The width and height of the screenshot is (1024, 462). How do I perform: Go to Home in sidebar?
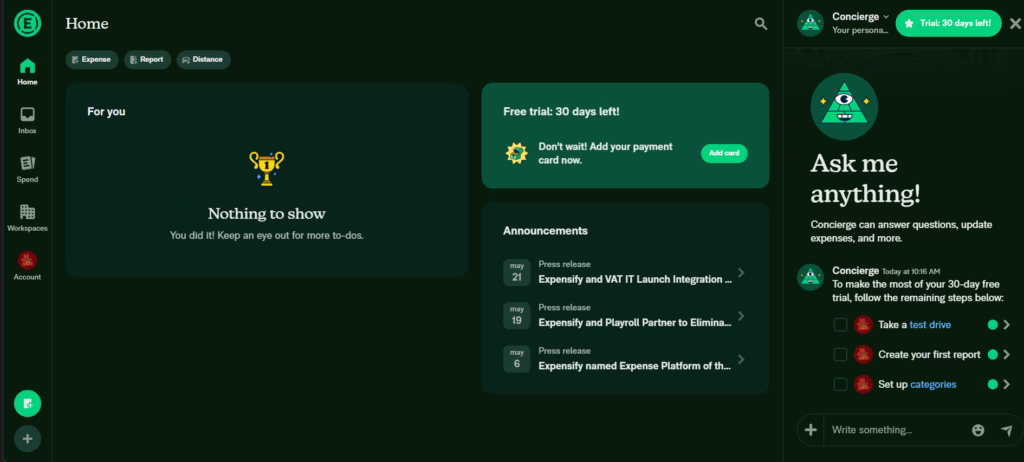tap(27, 72)
